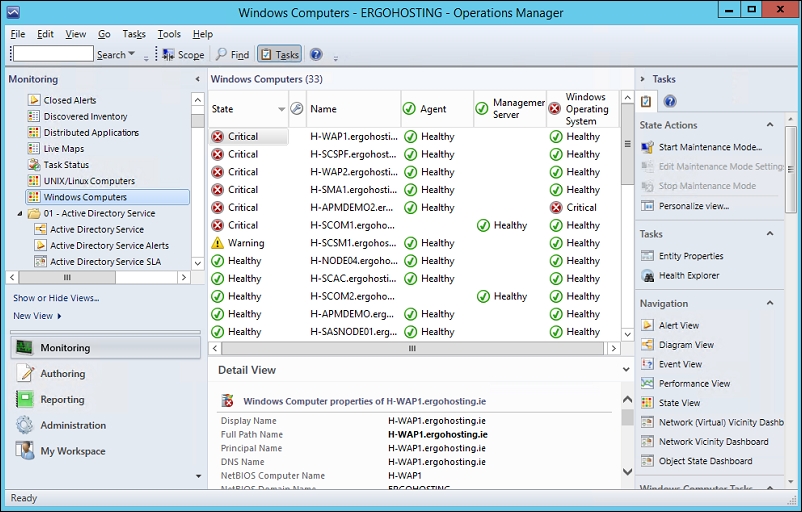This screenshot has width=802, height=512.
Task: Click the Tasks pane clipboard tab icon
Action: (x=647, y=101)
